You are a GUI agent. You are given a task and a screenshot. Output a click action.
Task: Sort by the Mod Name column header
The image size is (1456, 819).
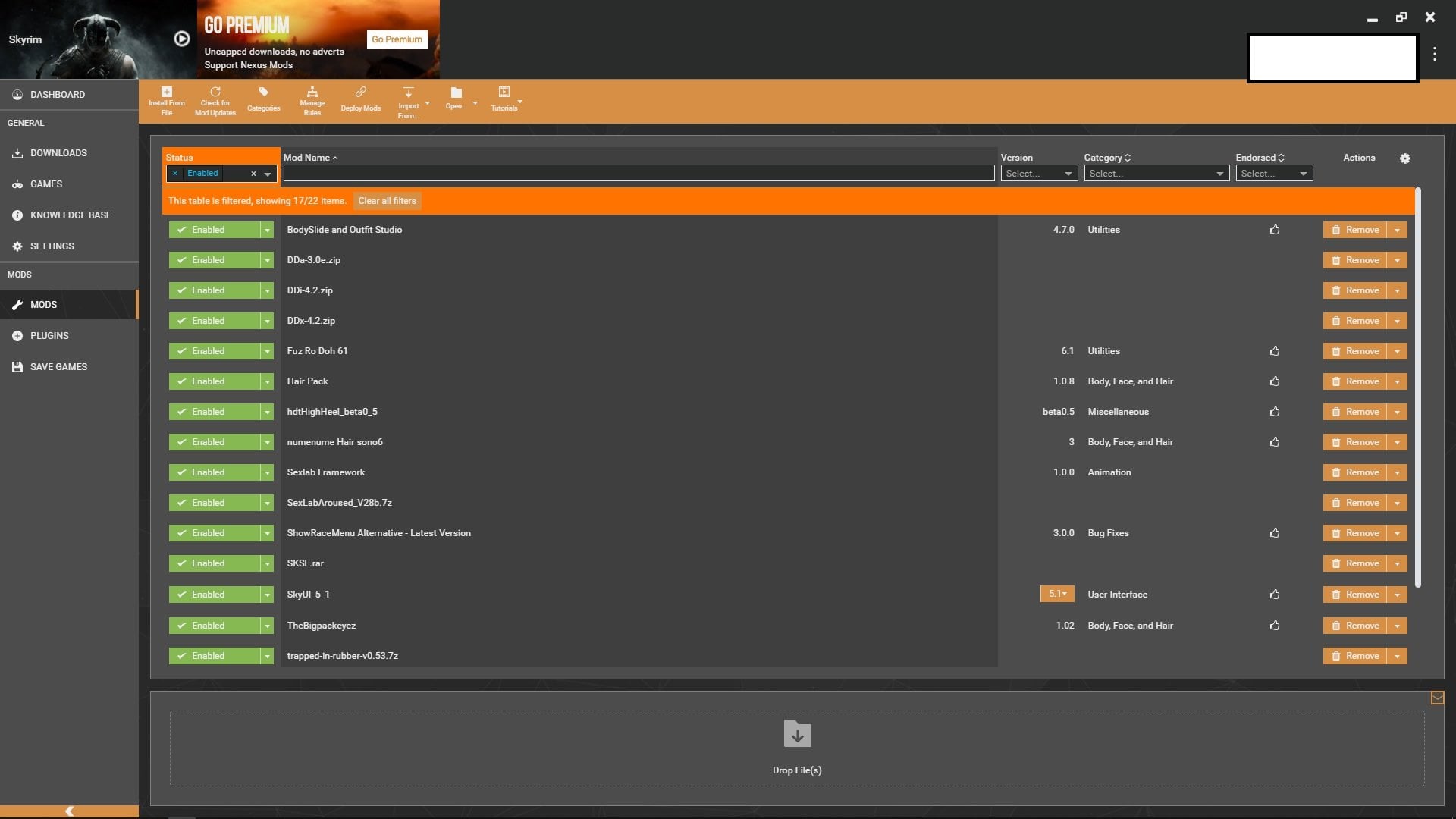[x=310, y=158]
